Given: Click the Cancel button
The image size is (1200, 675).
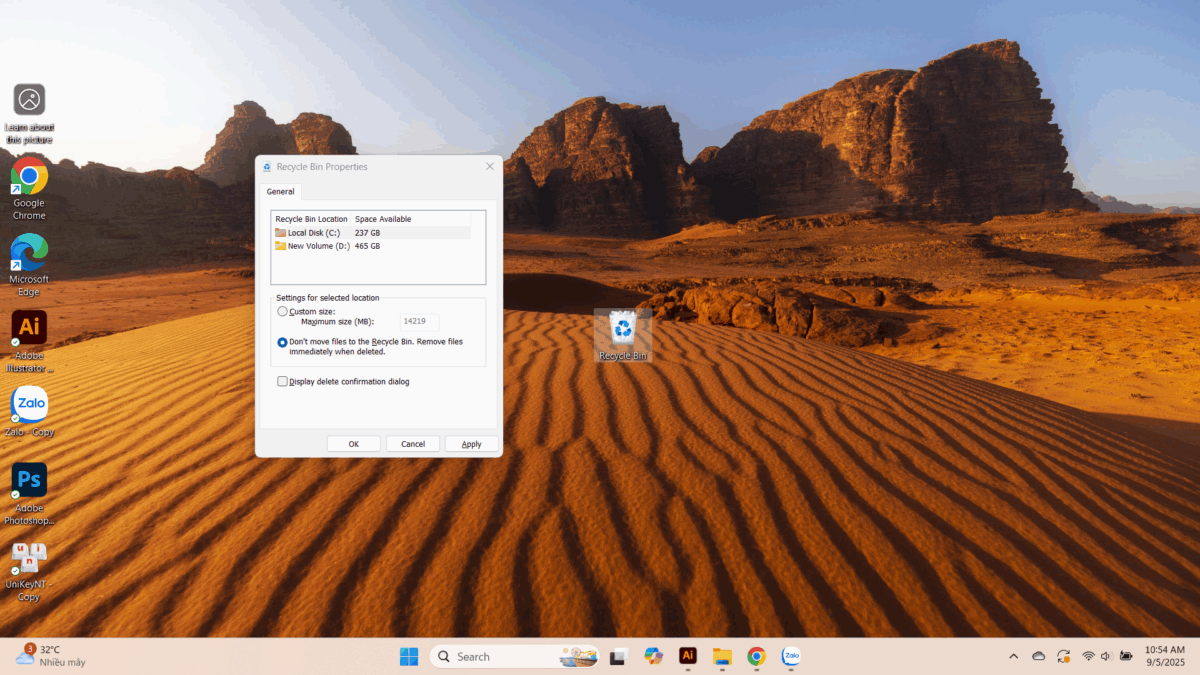Looking at the screenshot, I should [412, 443].
